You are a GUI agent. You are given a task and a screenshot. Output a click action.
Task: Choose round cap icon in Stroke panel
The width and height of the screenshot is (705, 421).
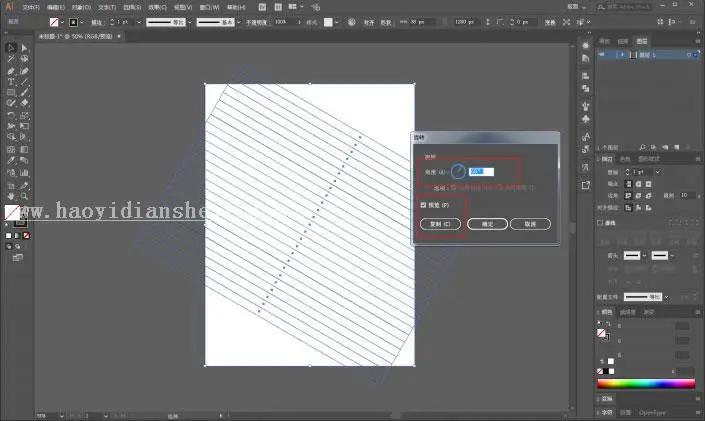[638, 184]
